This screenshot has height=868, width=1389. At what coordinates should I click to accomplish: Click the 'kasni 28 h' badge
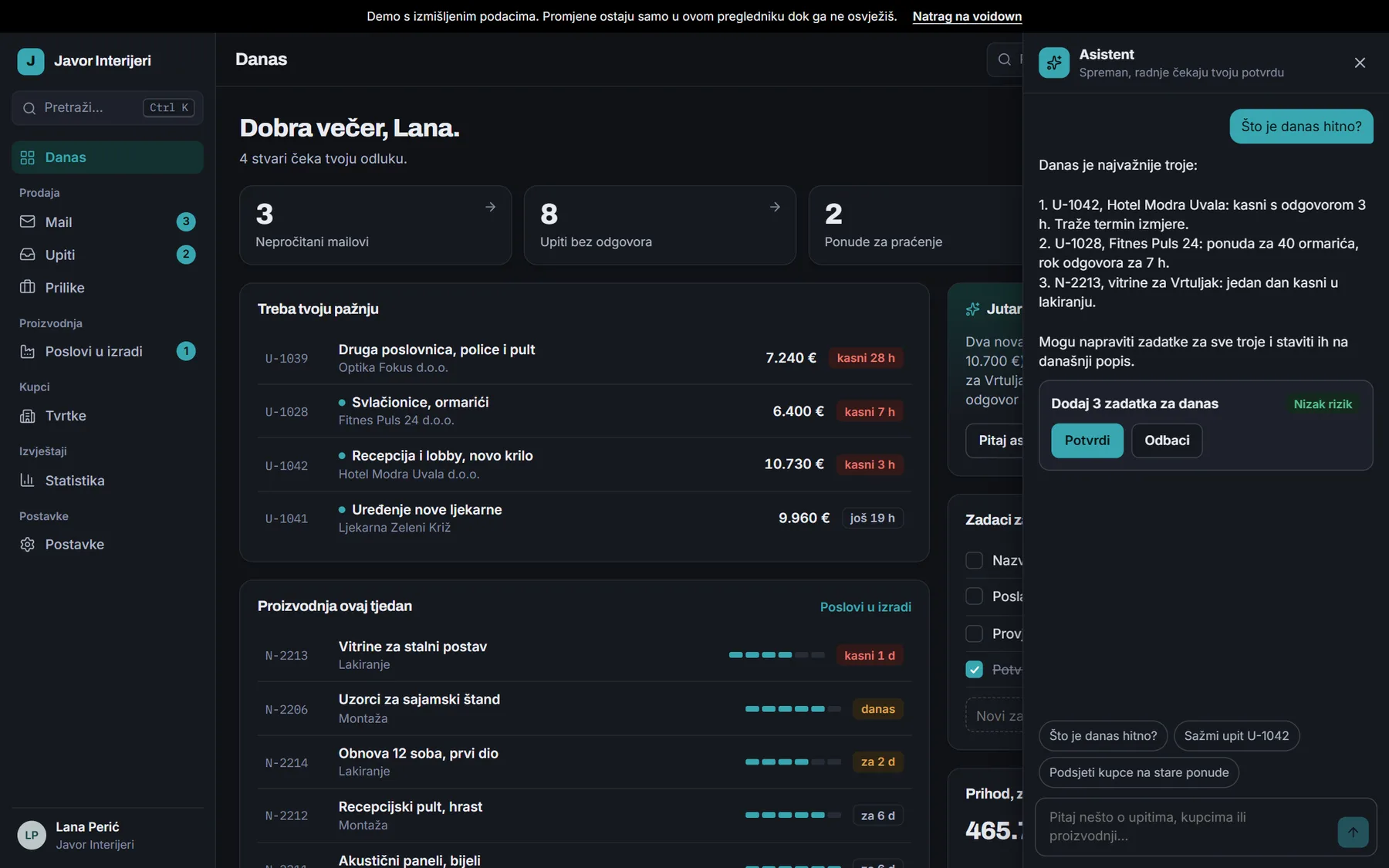866,358
